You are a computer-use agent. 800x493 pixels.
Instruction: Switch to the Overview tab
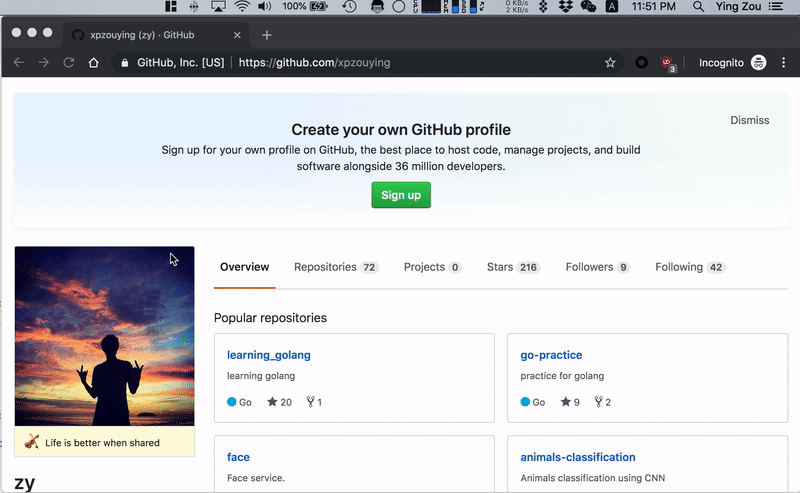tap(244, 267)
